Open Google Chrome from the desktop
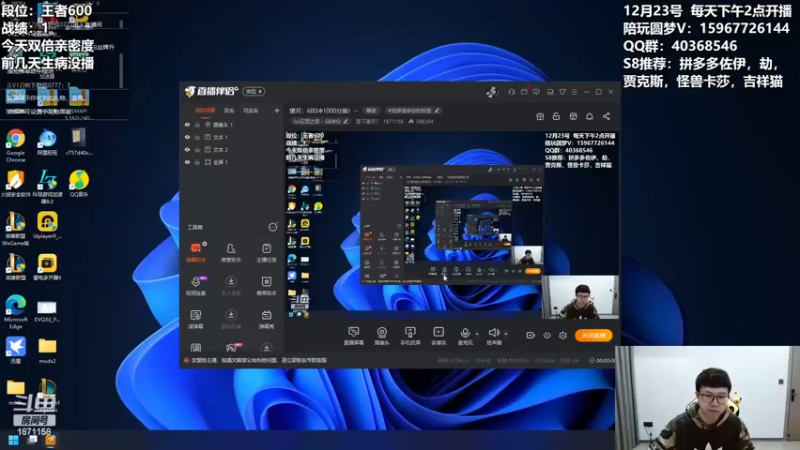The height and width of the screenshot is (450, 800). click(16, 145)
